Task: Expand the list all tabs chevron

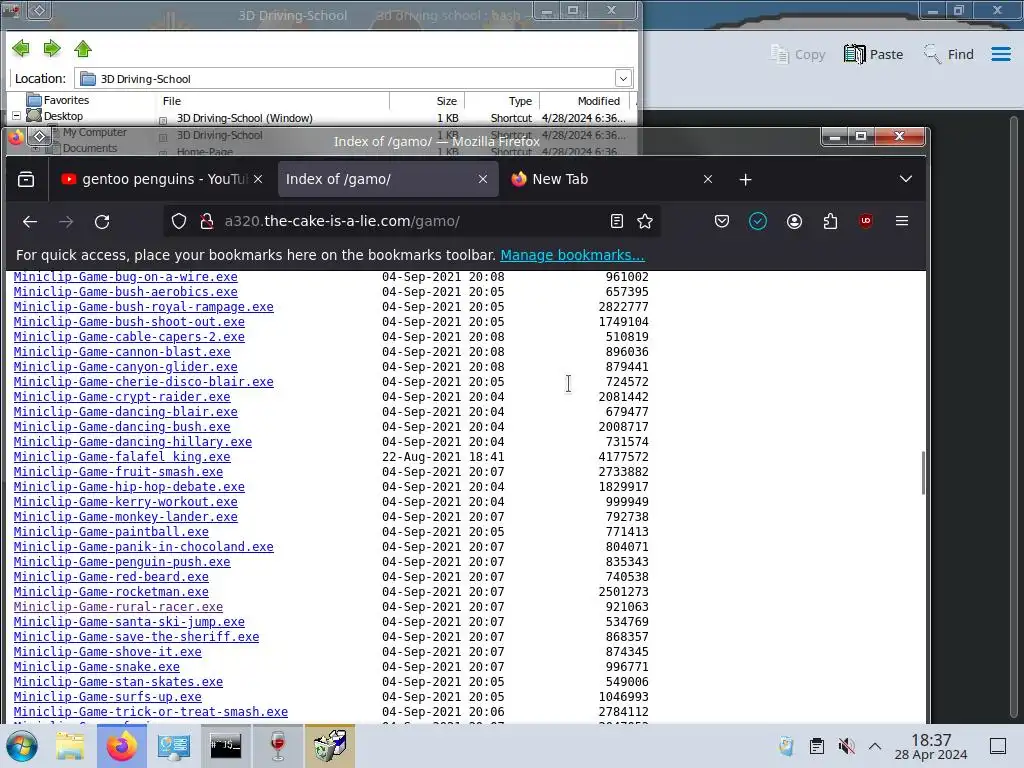Action: click(x=905, y=179)
